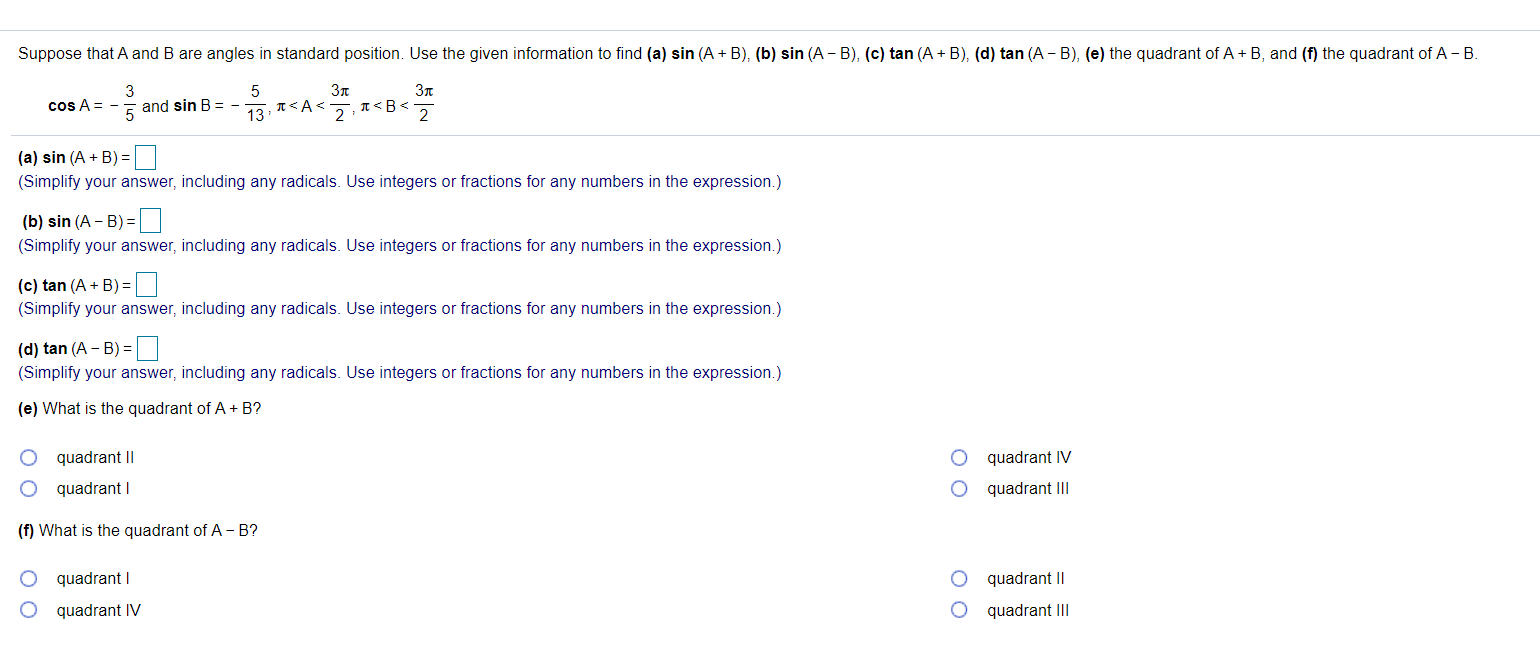1540x652 pixels.
Task: Click the quadrant II label under part (e)
Action: pos(95,457)
